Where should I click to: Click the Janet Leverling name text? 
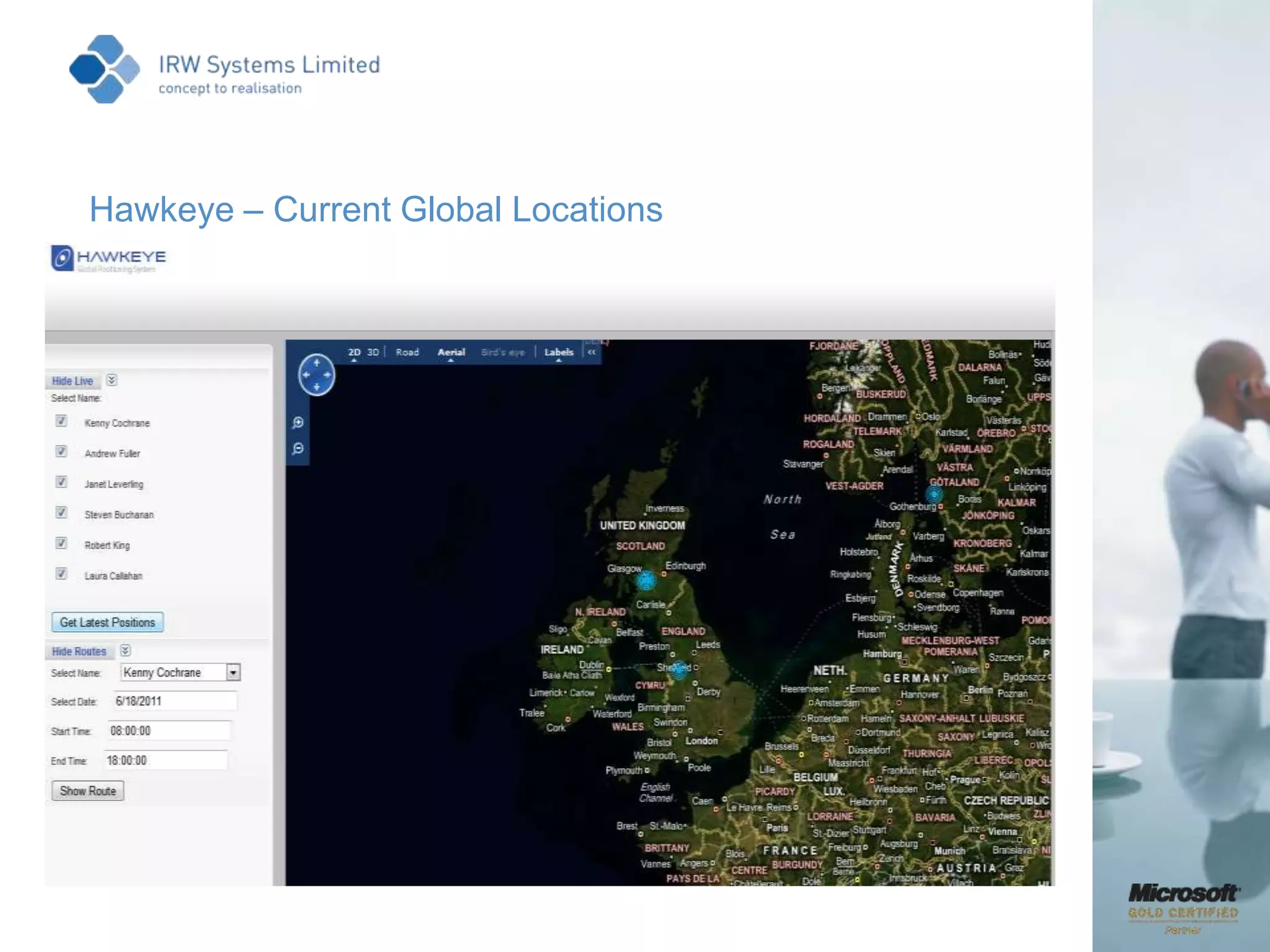point(114,484)
